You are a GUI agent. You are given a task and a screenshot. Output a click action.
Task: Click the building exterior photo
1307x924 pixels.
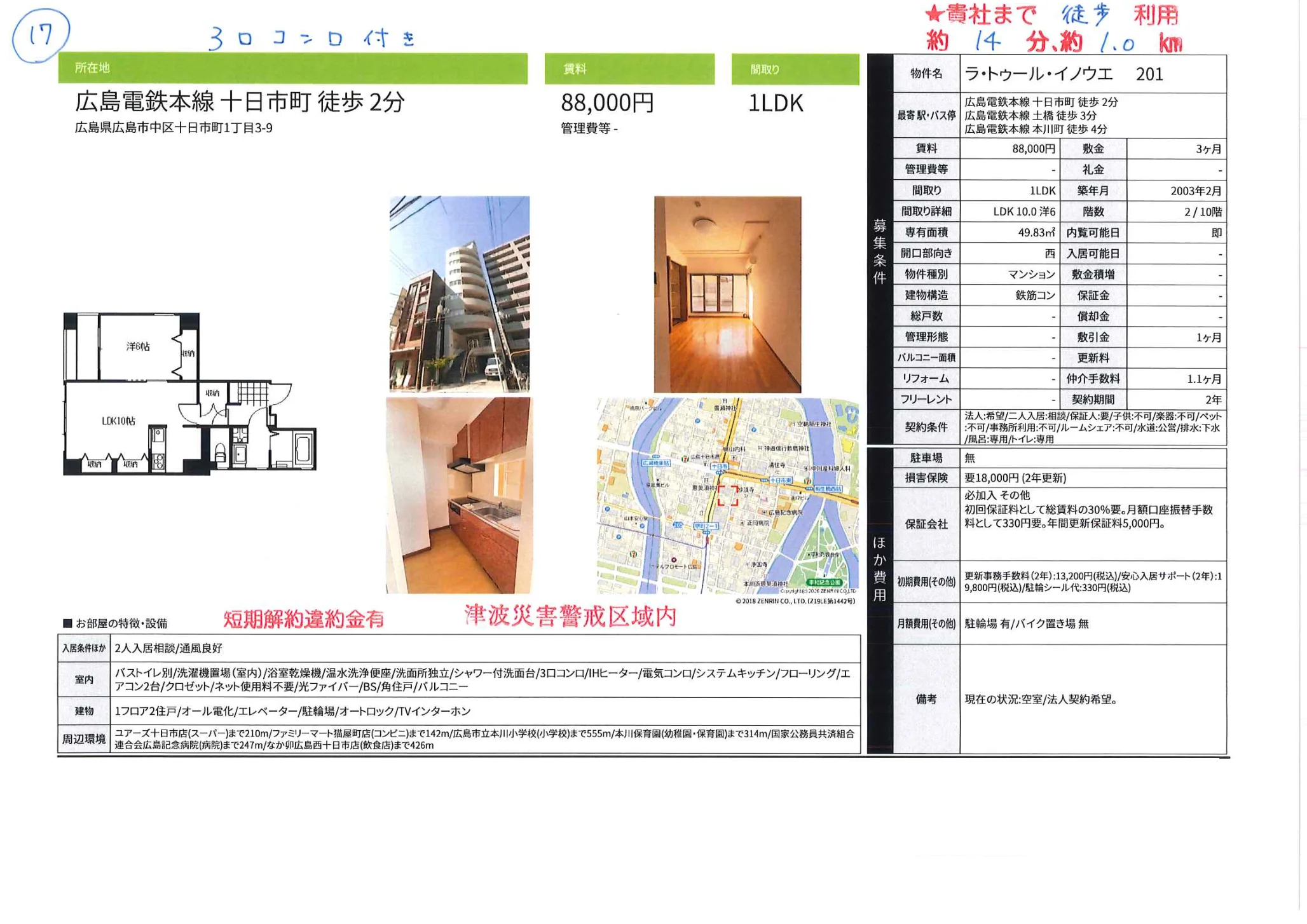[459, 294]
